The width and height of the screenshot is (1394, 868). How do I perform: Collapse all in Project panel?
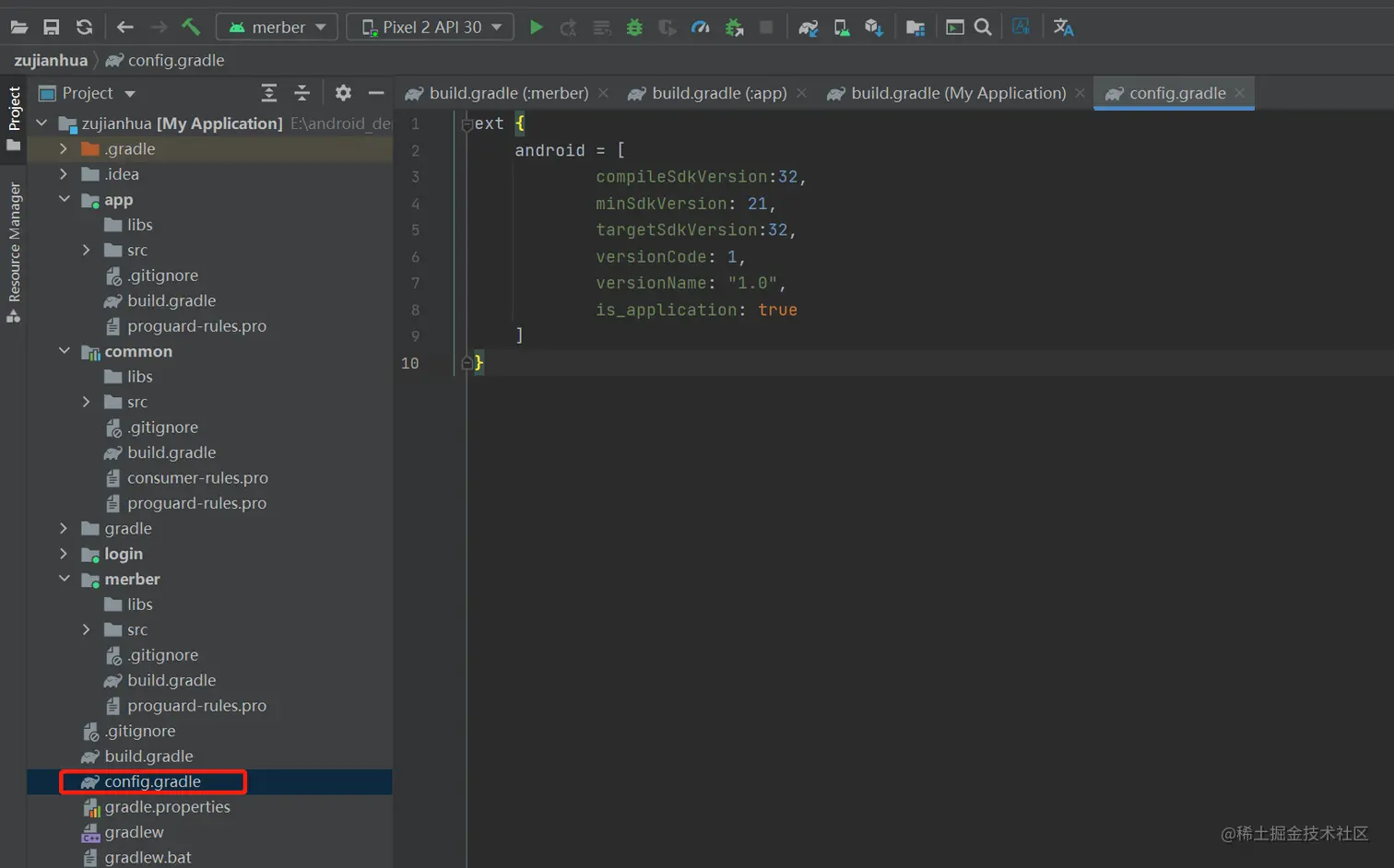pos(302,93)
